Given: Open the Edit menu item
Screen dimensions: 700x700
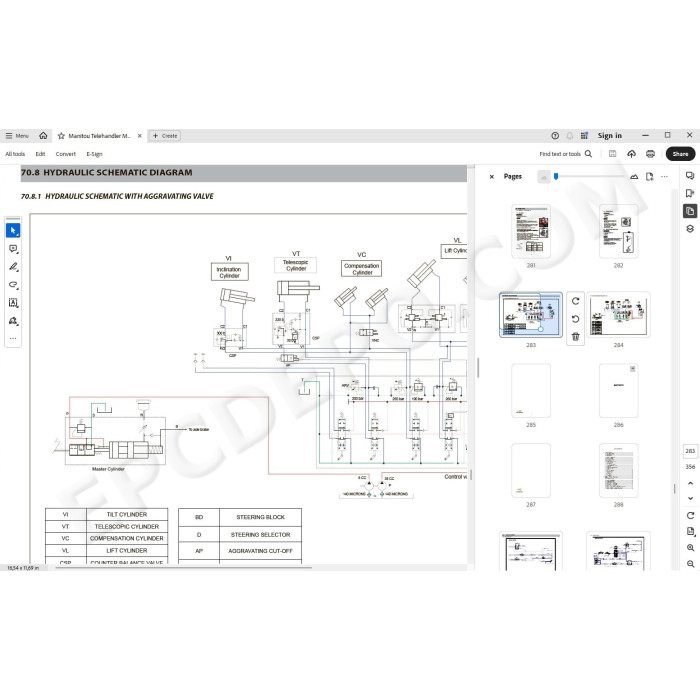Looking at the screenshot, I should click(40, 154).
